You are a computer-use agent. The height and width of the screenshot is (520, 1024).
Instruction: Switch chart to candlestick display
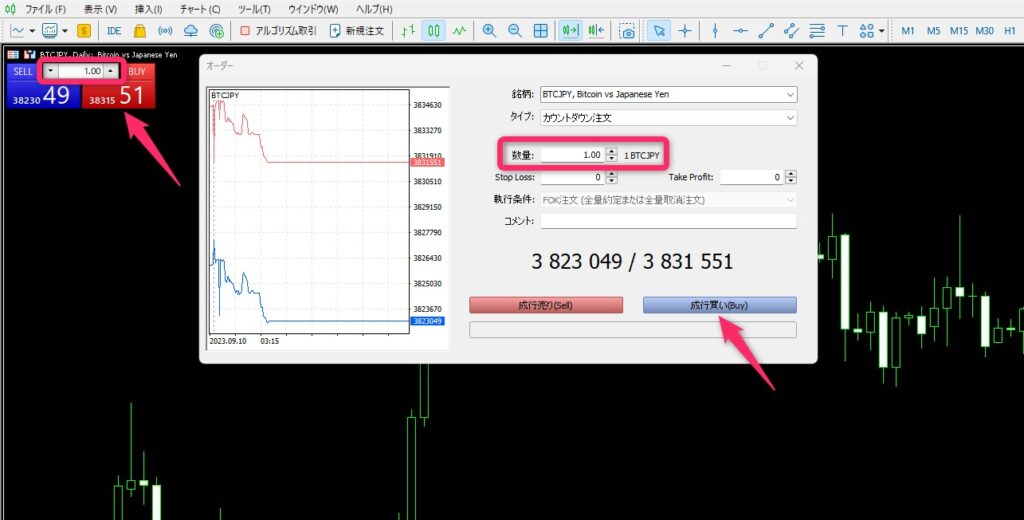pos(434,31)
